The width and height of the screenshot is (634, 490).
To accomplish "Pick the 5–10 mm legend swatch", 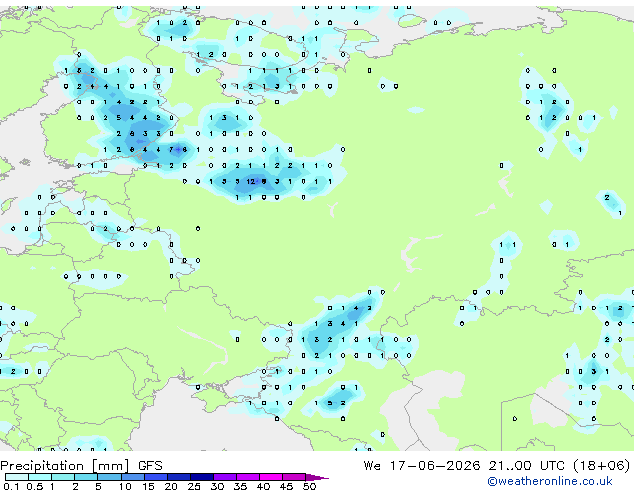I will pyautogui.click(x=110, y=477).
